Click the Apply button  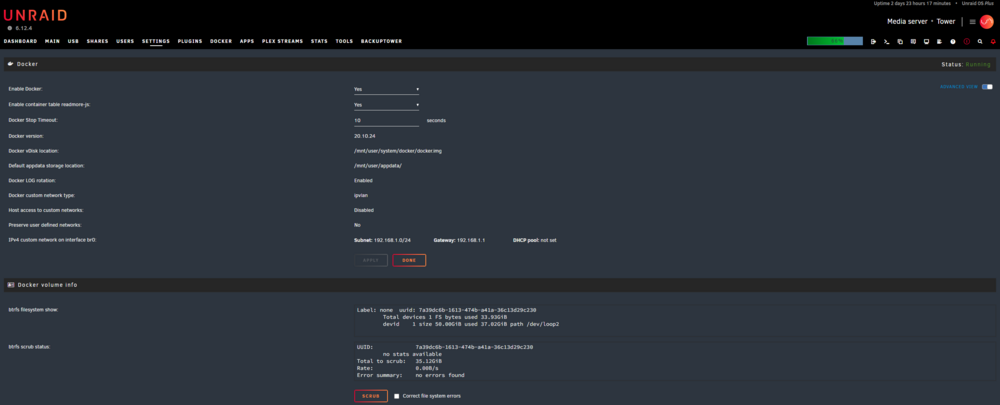point(371,260)
